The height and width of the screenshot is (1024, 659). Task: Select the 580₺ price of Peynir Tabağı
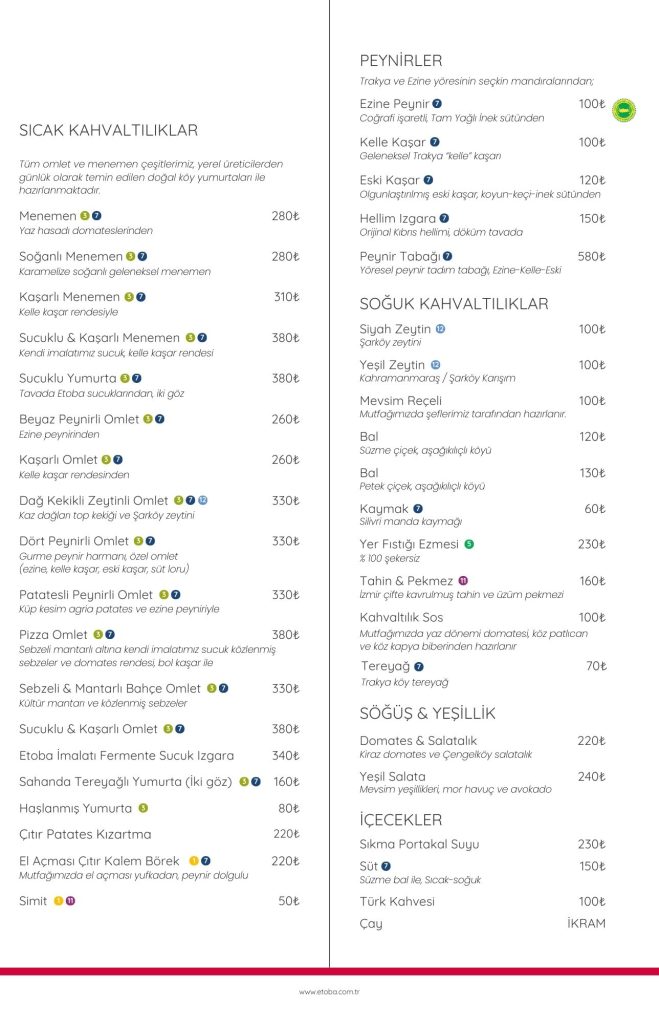[x=591, y=256]
